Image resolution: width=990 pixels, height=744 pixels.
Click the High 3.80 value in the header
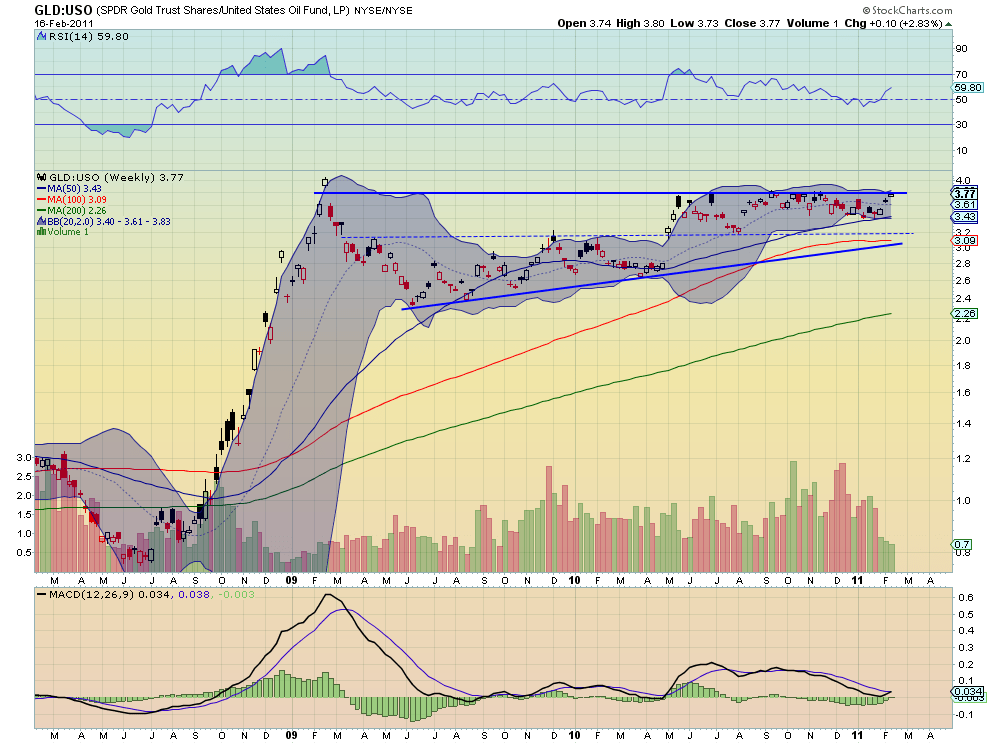(x=640, y=23)
